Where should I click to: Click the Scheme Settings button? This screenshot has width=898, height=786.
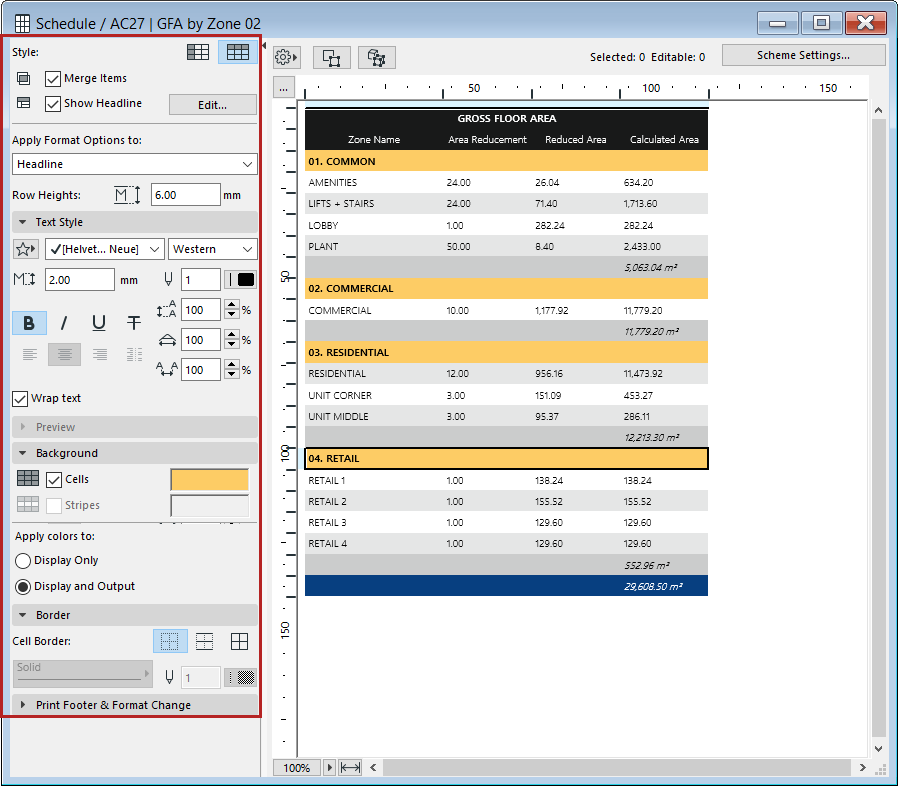click(x=803, y=56)
